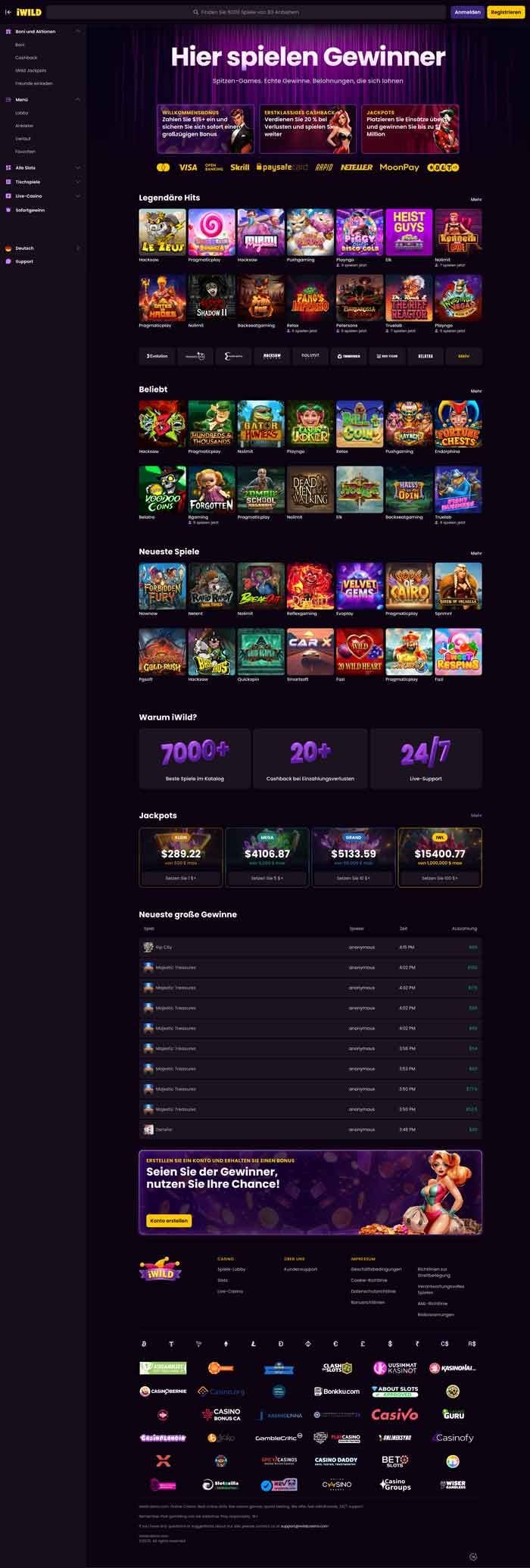Select Cashback in the sidebar menu
Image resolution: width=530 pixels, height=1568 pixels.
(26, 58)
